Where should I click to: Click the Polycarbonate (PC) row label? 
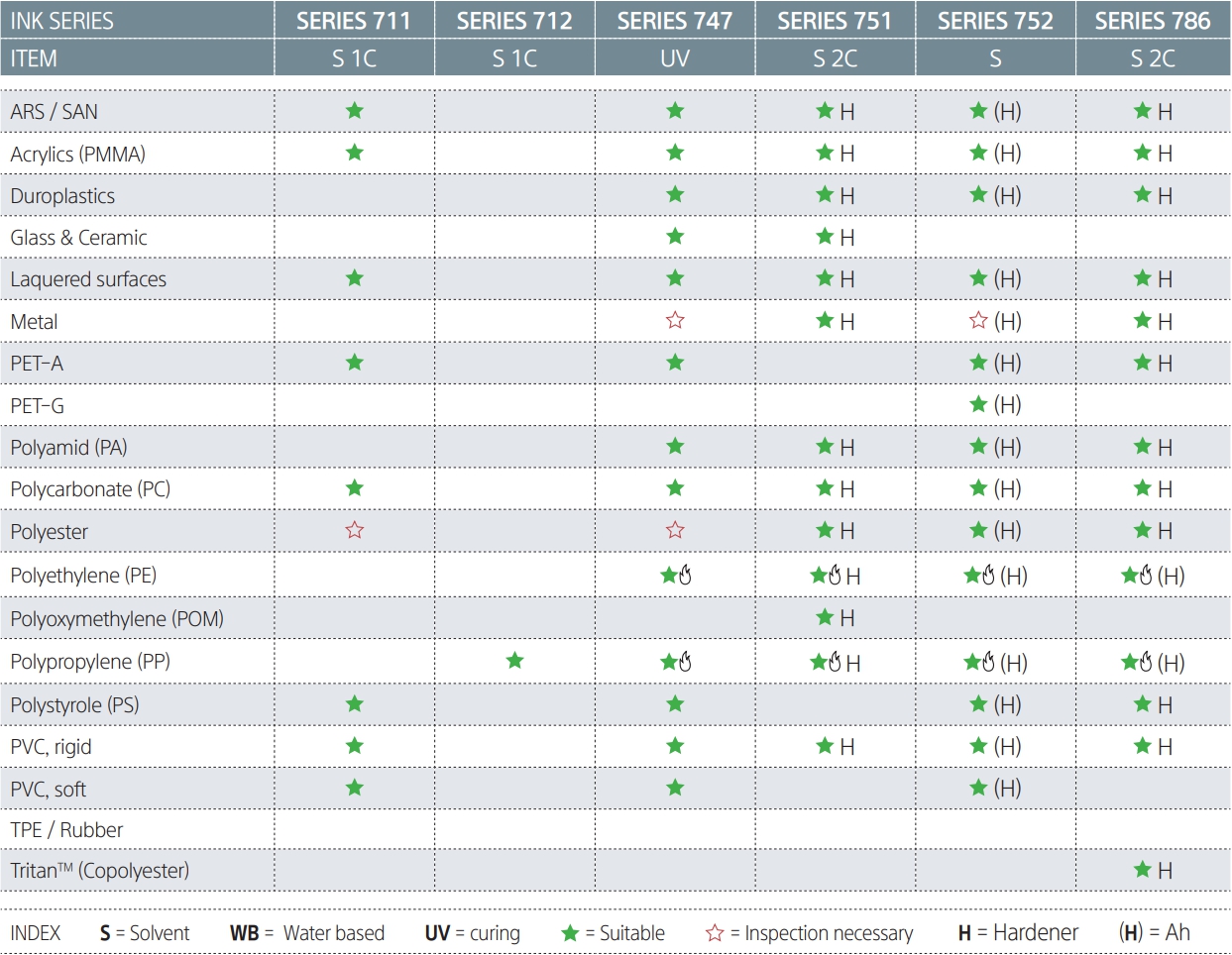[90, 489]
